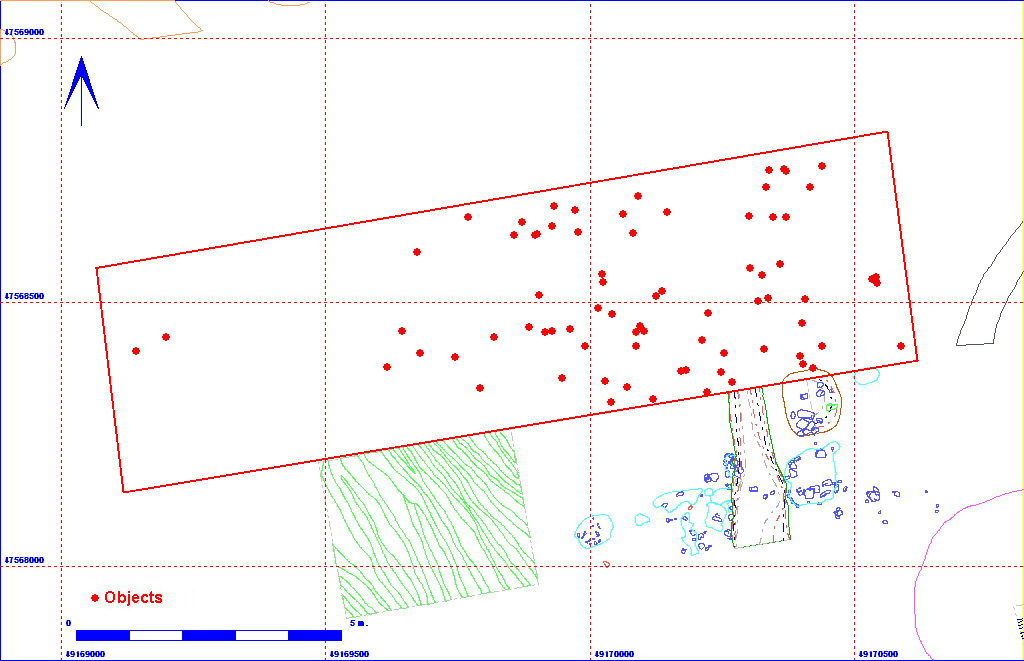Click the "5 m." scale label
Screen dimensions: 1024x661
point(359,623)
